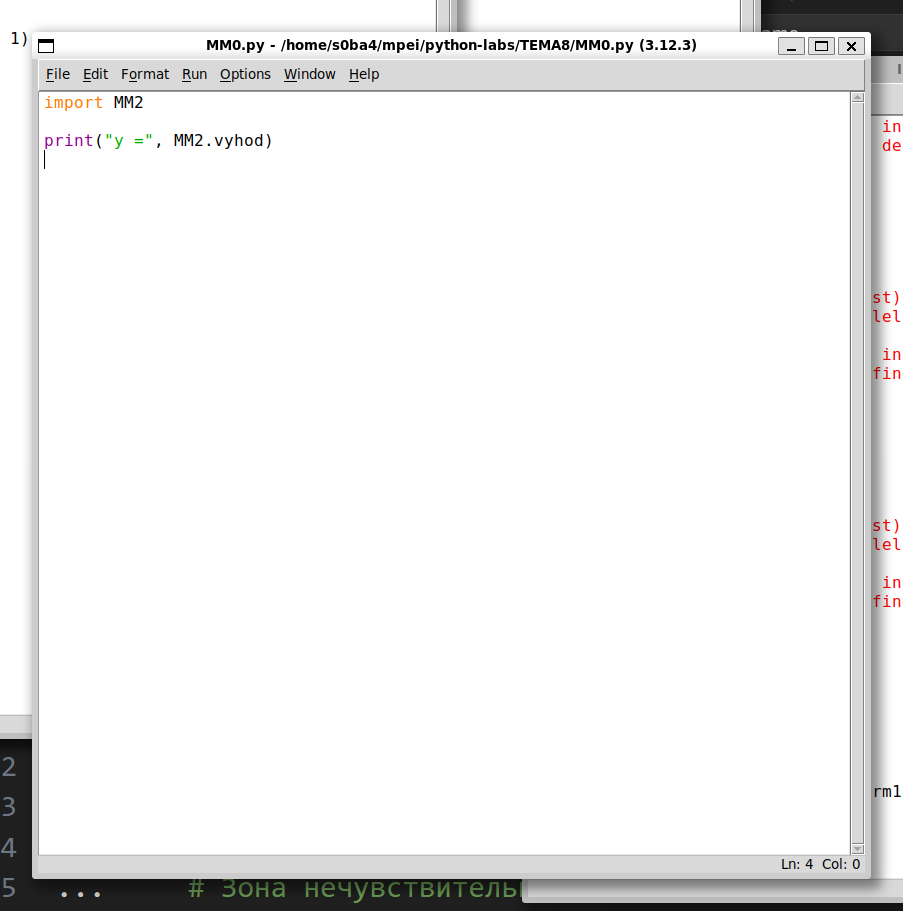
Task: Minimize the MM0.py editor window
Action: coord(791,46)
